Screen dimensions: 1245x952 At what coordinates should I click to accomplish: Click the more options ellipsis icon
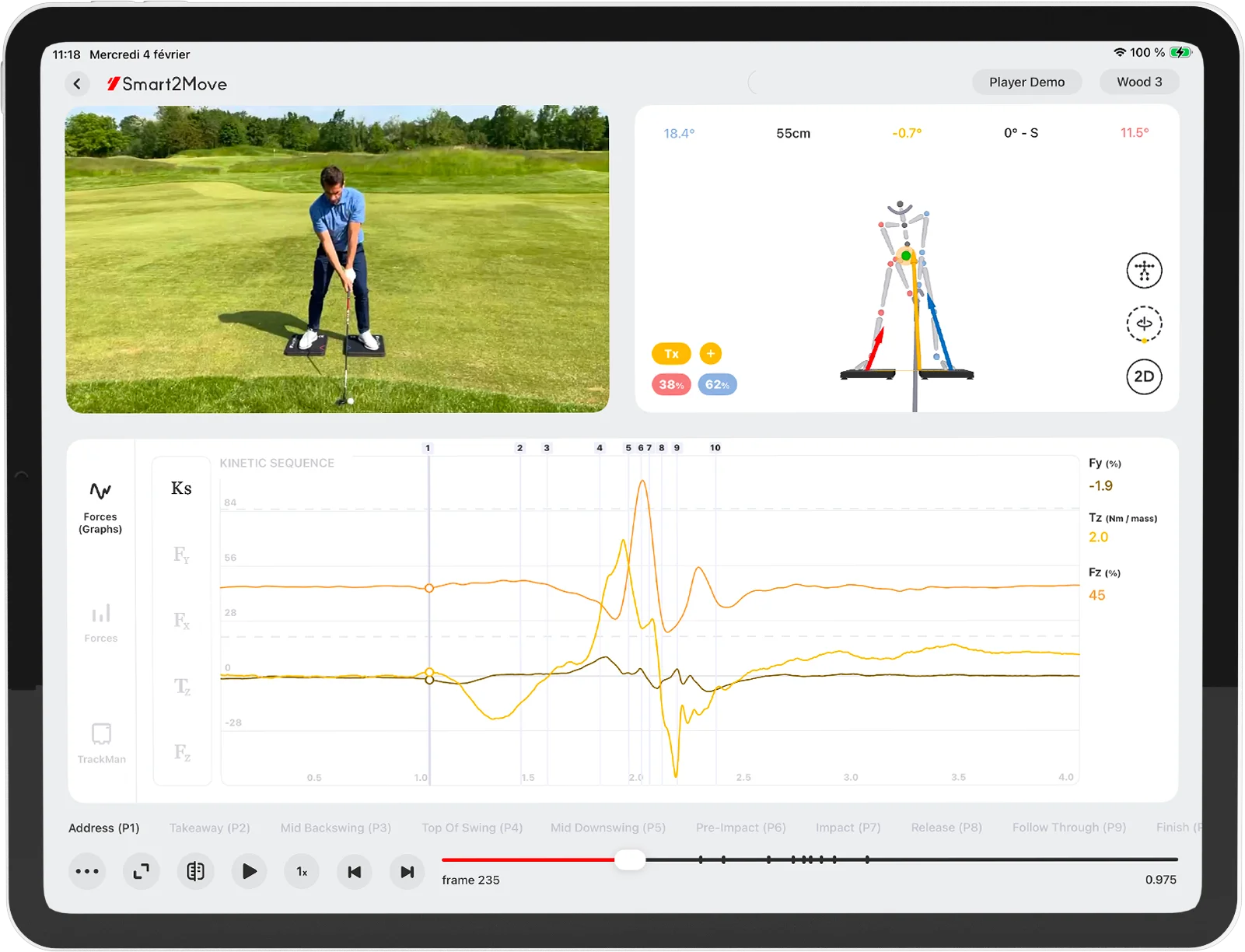[x=87, y=871]
